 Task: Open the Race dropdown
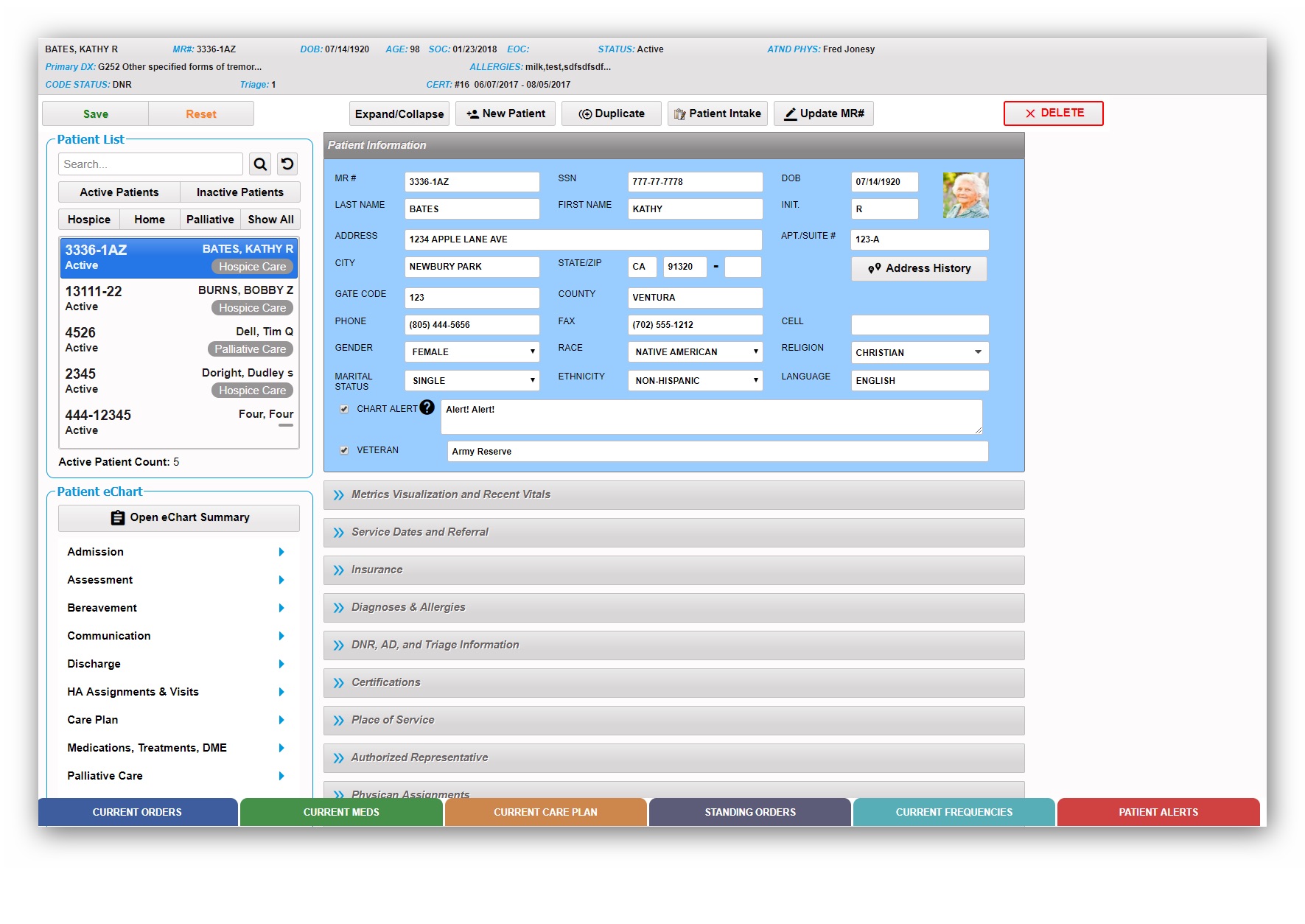pyautogui.click(x=695, y=351)
